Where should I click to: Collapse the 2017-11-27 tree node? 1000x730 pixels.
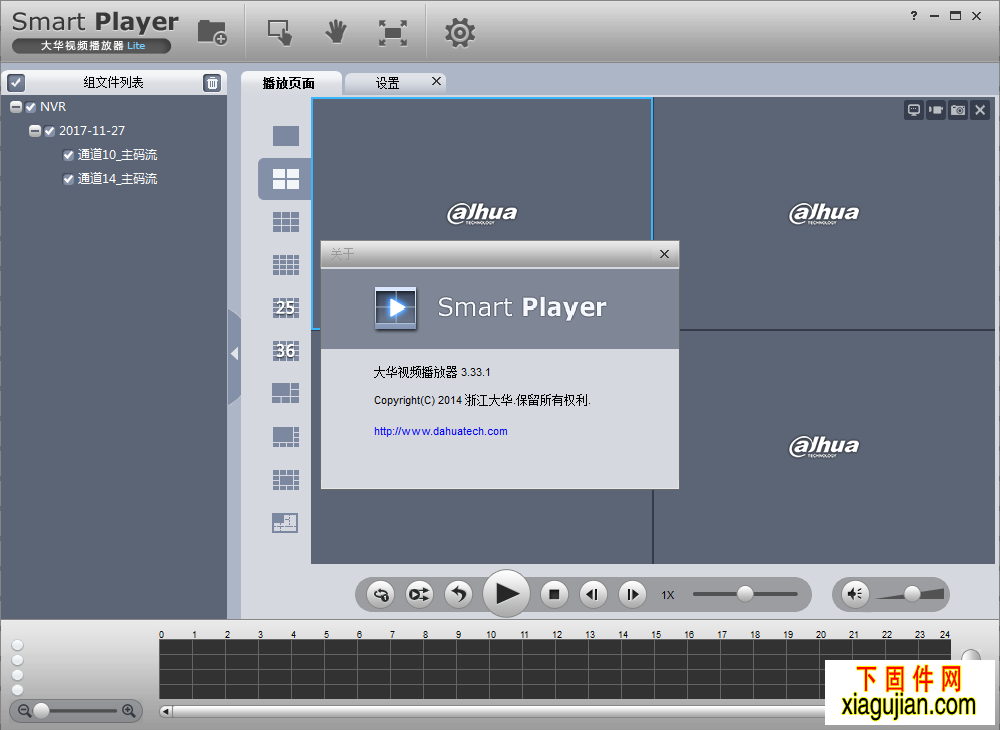pyautogui.click(x=35, y=131)
